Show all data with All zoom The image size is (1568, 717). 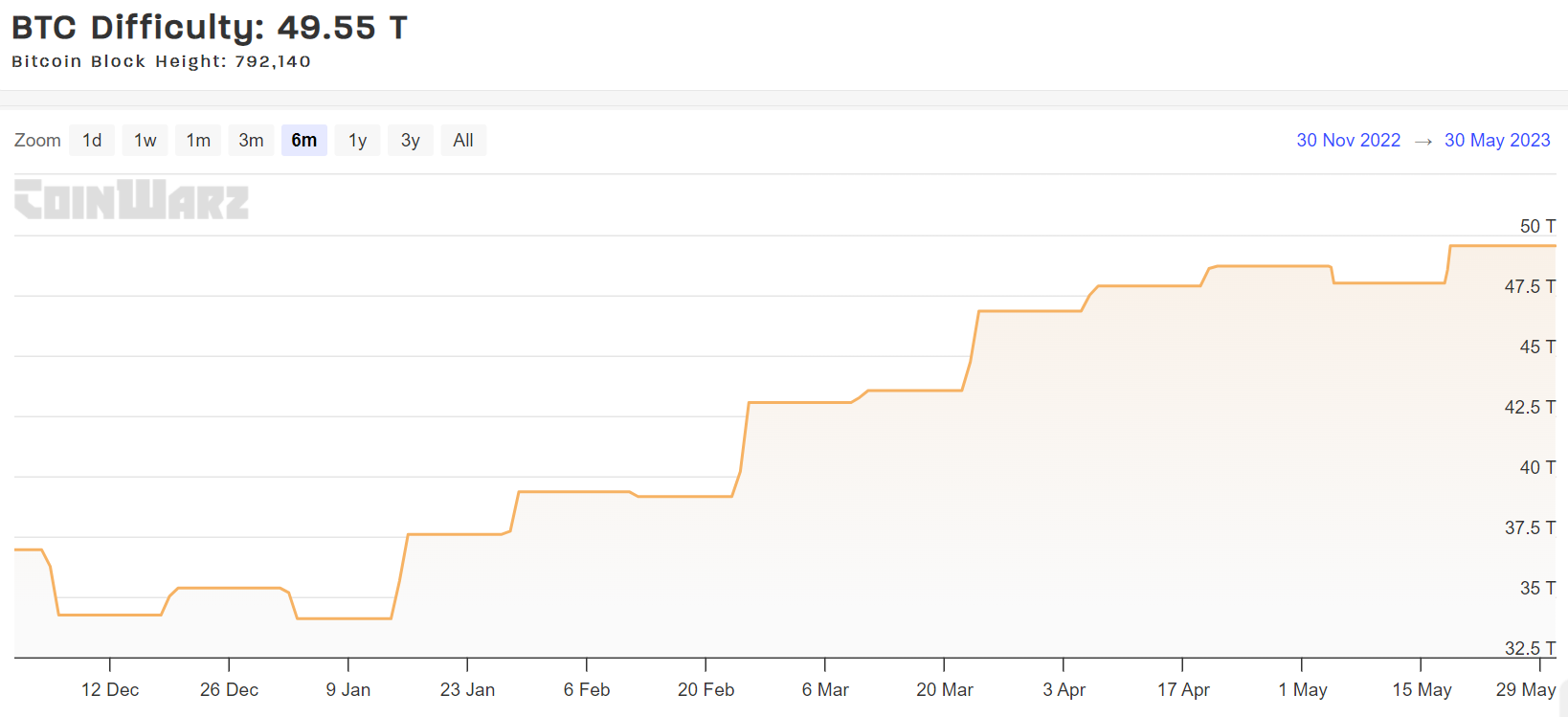463,141
